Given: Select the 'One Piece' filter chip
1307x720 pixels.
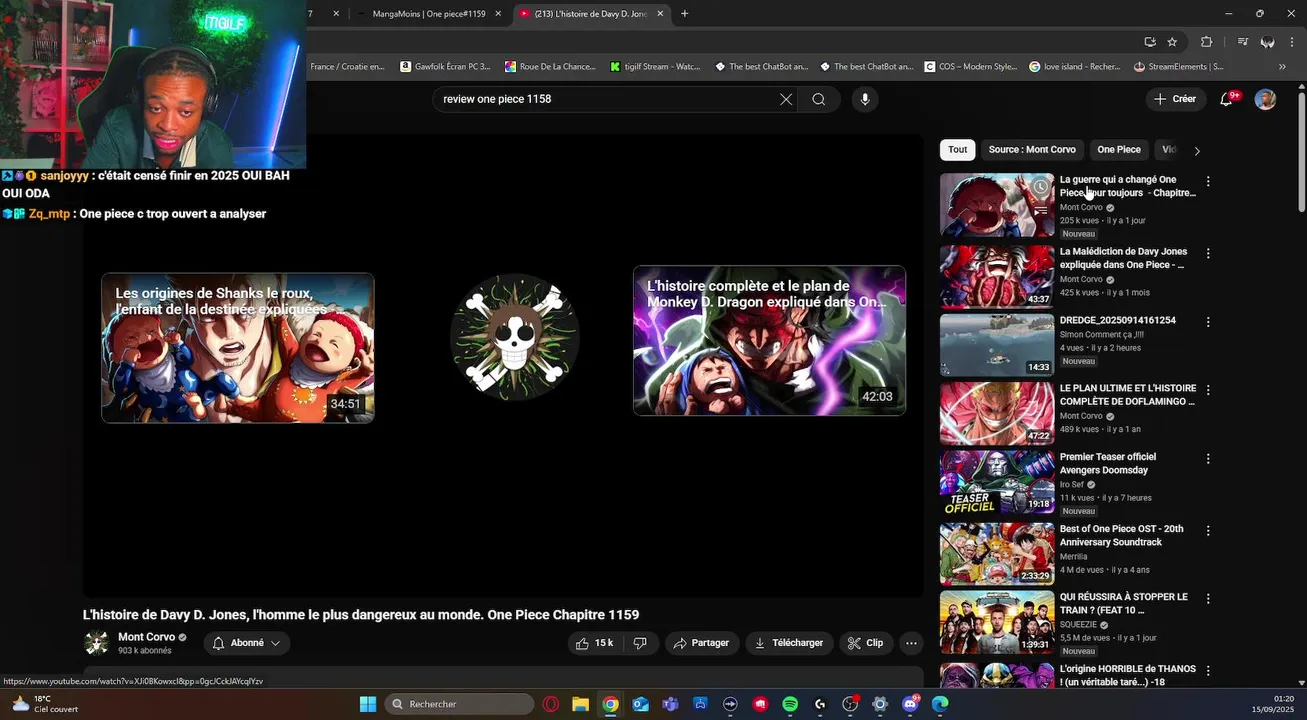Looking at the screenshot, I should (1118, 150).
